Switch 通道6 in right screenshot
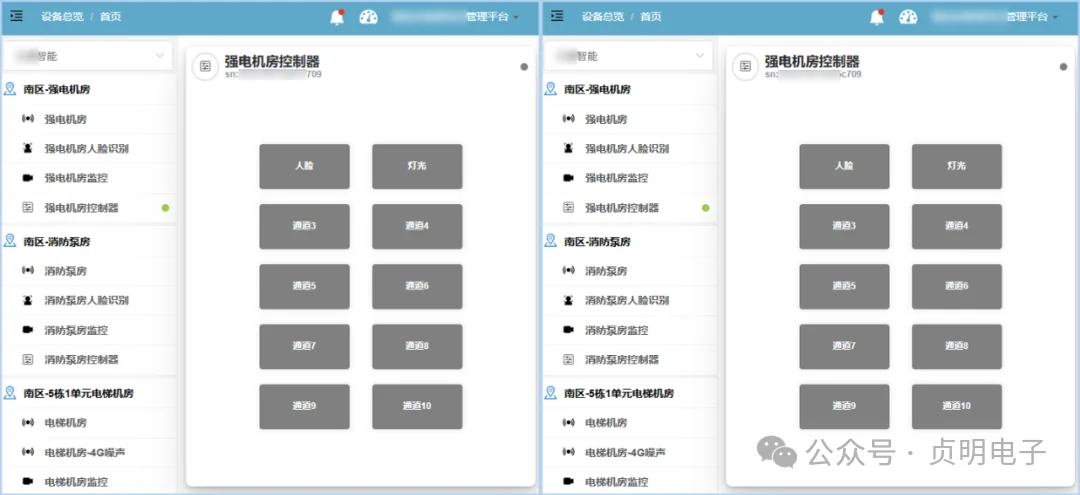 point(957,286)
